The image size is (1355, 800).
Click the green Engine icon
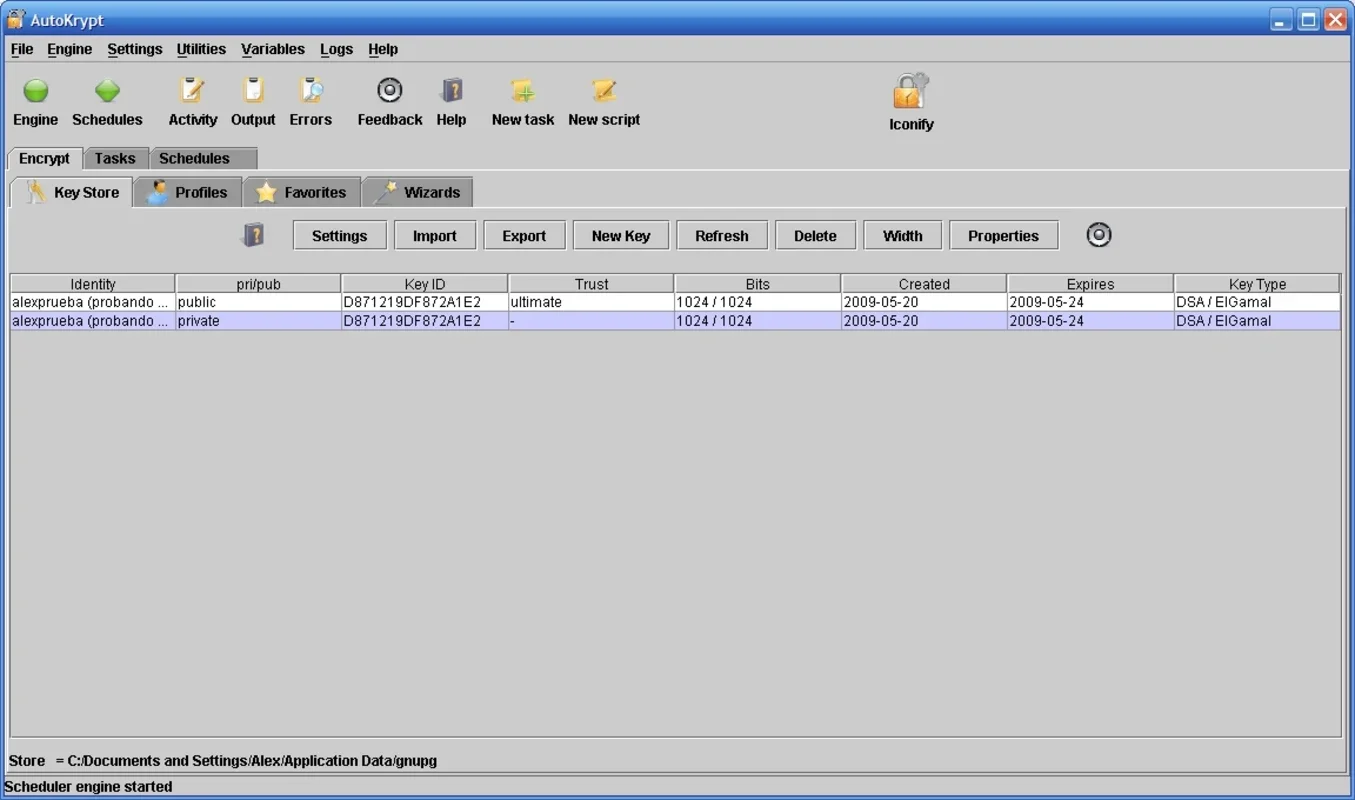36,91
